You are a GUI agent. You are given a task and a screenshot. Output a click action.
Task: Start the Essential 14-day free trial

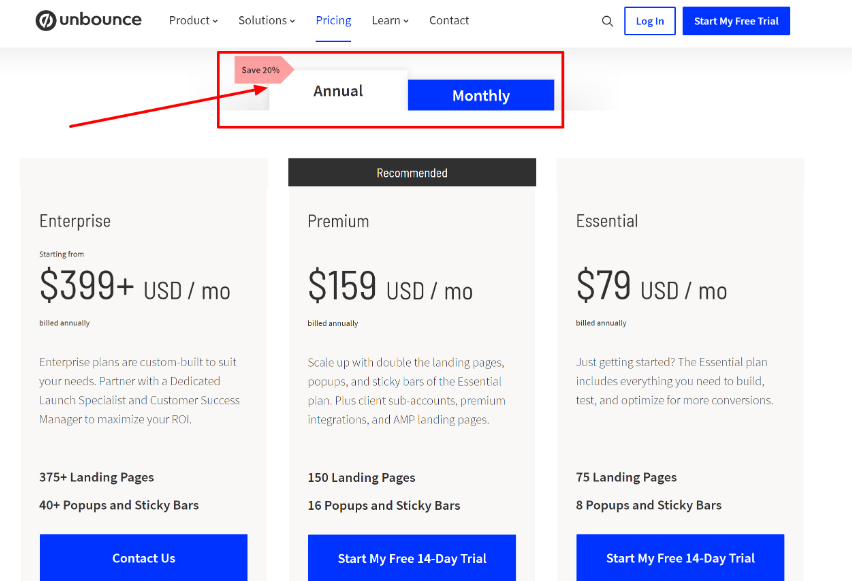point(680,558)
